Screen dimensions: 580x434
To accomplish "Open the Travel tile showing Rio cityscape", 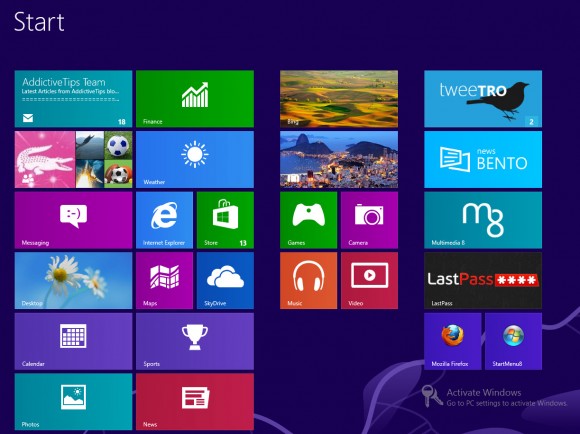I will pyautogui.click(x=339, y=159).
